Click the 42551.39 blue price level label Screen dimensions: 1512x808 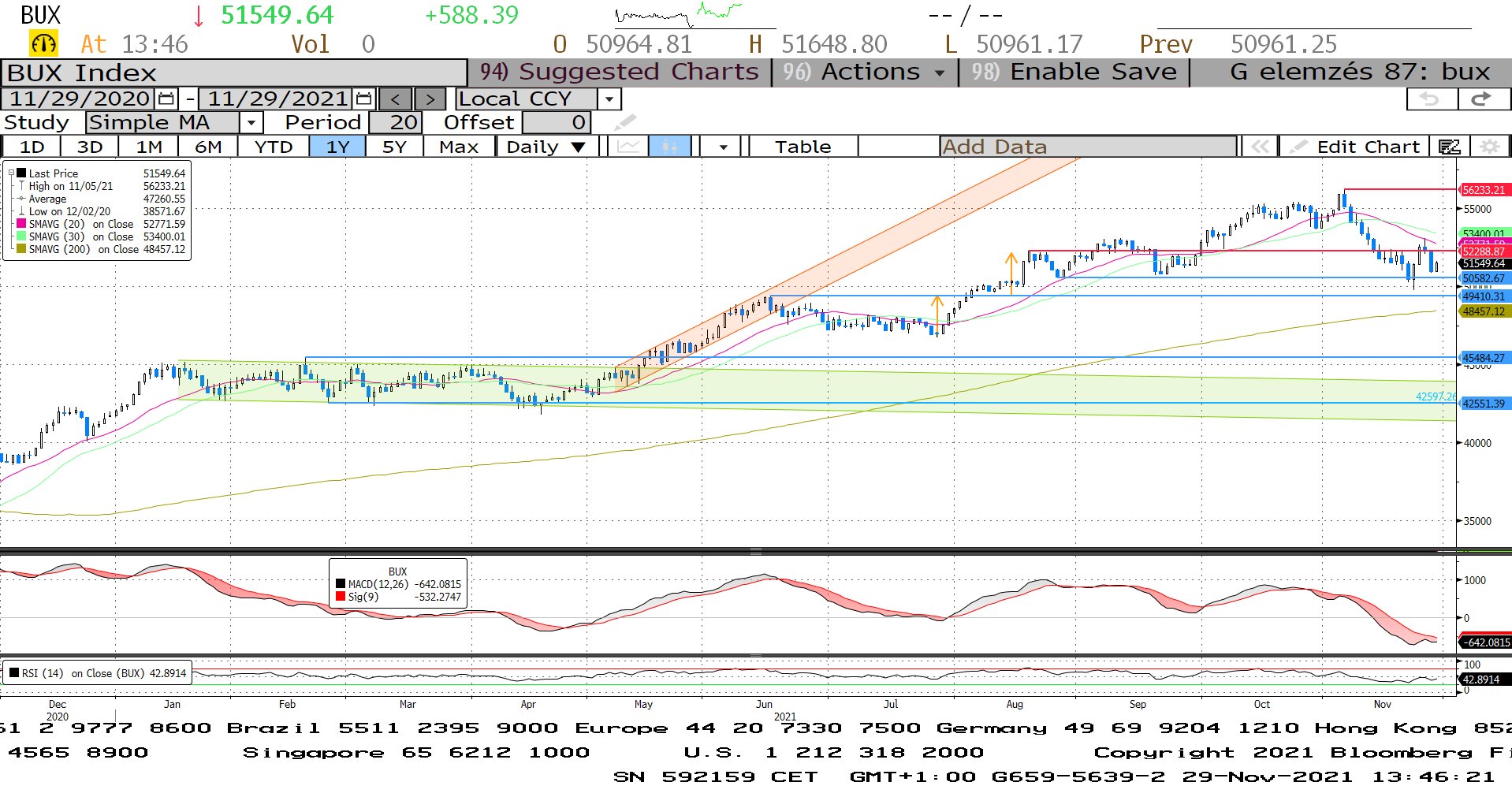pos(1484,404)
